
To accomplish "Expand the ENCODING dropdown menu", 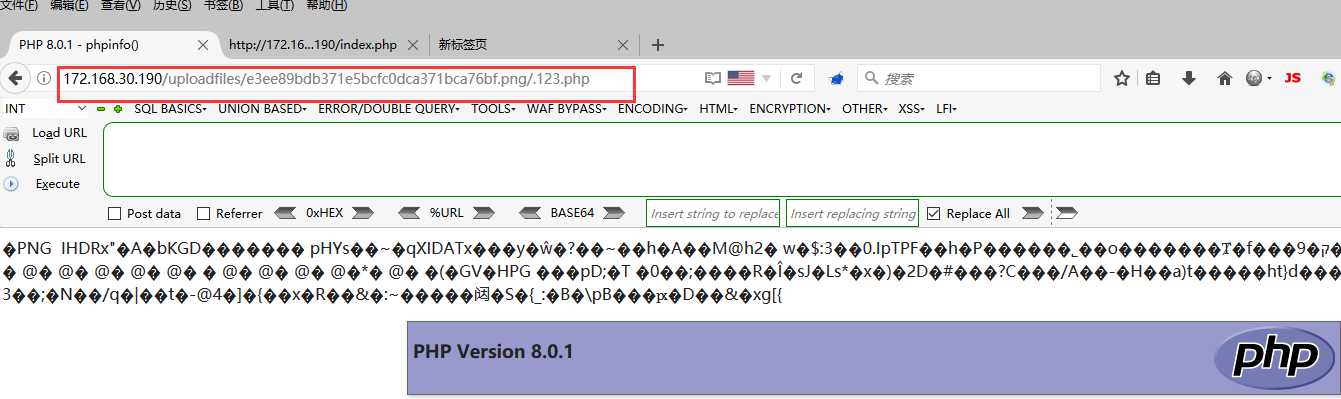I will (x=652, y=108).
